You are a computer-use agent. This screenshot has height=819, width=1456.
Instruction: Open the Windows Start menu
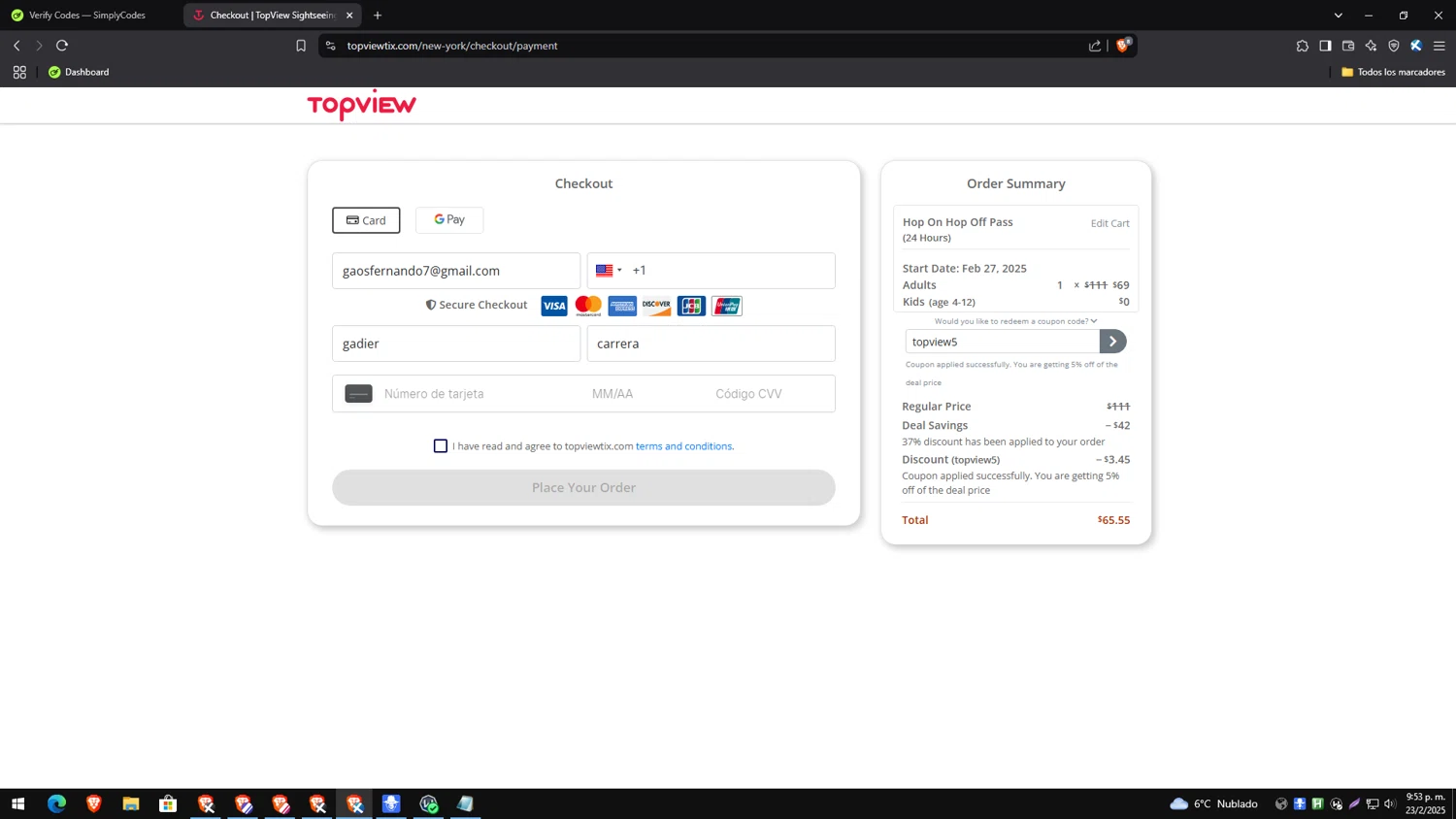click(x=17, y=803)
